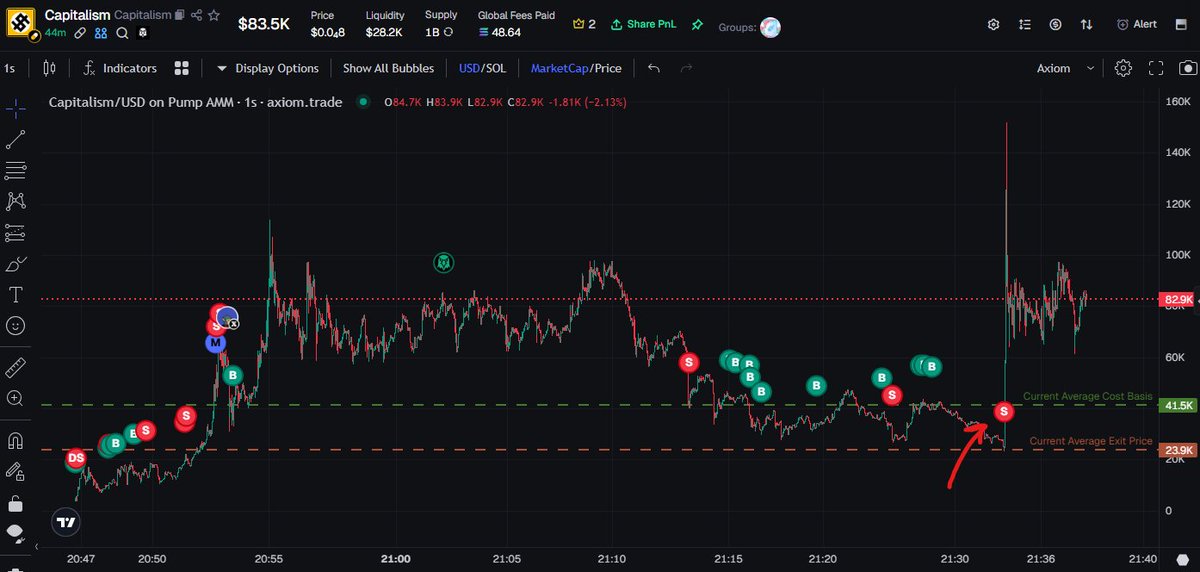Open the token link icon

tap(80, 33)
